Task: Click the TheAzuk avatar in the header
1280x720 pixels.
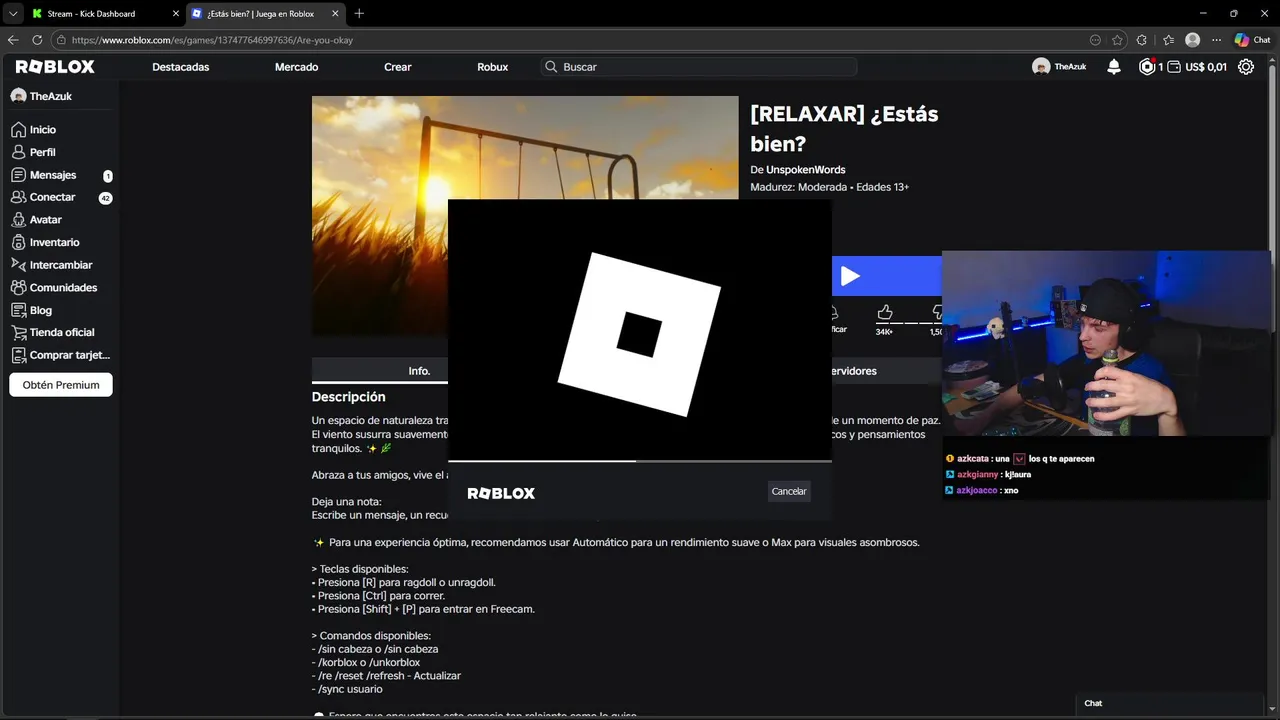Action: click(1041, 67)
